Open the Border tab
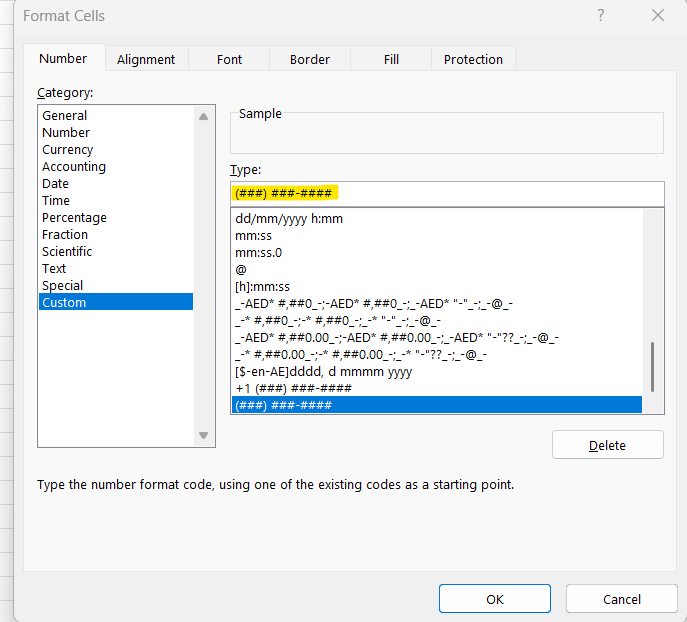Image resolution: width=687 pixels, height=622 pixels. pyautogui.click(x=310, y=59)
